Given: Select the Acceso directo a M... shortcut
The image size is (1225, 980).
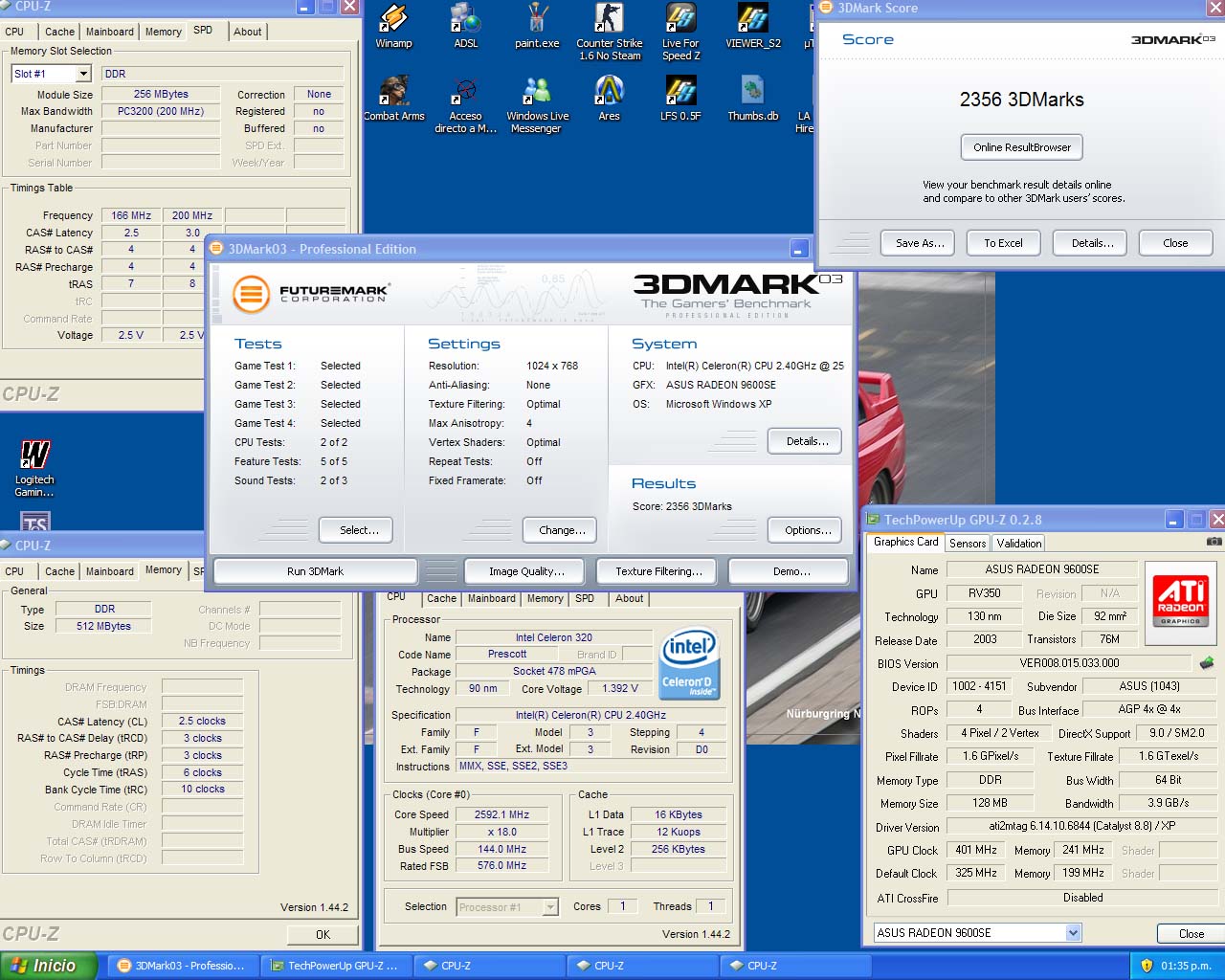Looking at the screenshot, I should click(466, 104).
